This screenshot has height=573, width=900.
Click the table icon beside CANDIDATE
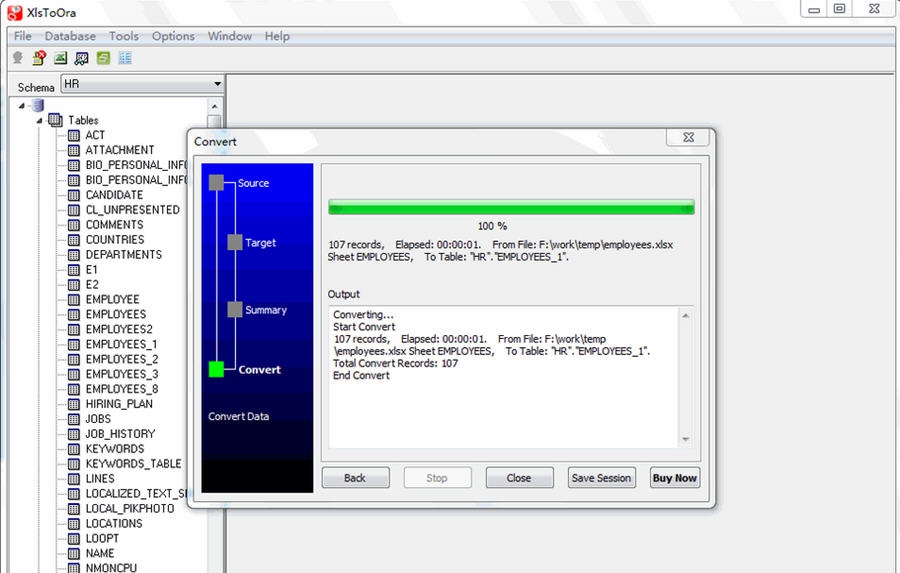point(73,195)
